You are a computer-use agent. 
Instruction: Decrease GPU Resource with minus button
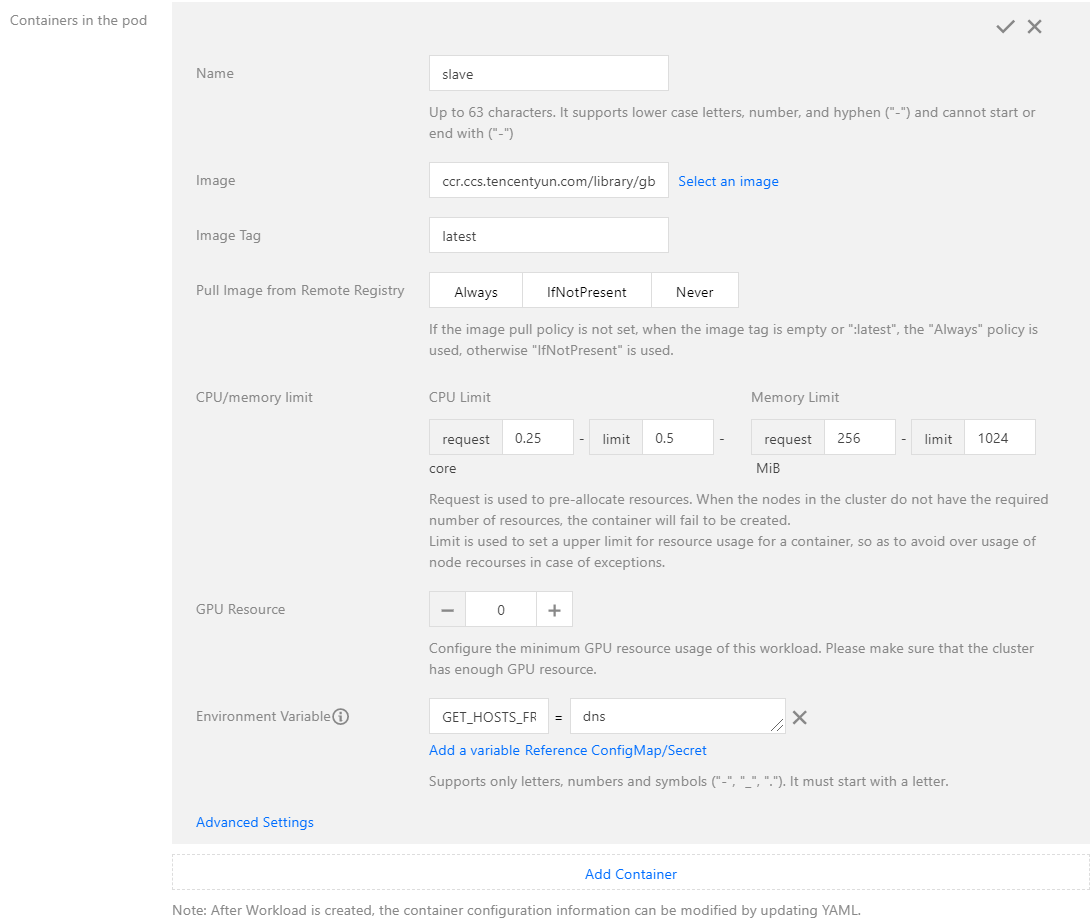click(447, 610)
